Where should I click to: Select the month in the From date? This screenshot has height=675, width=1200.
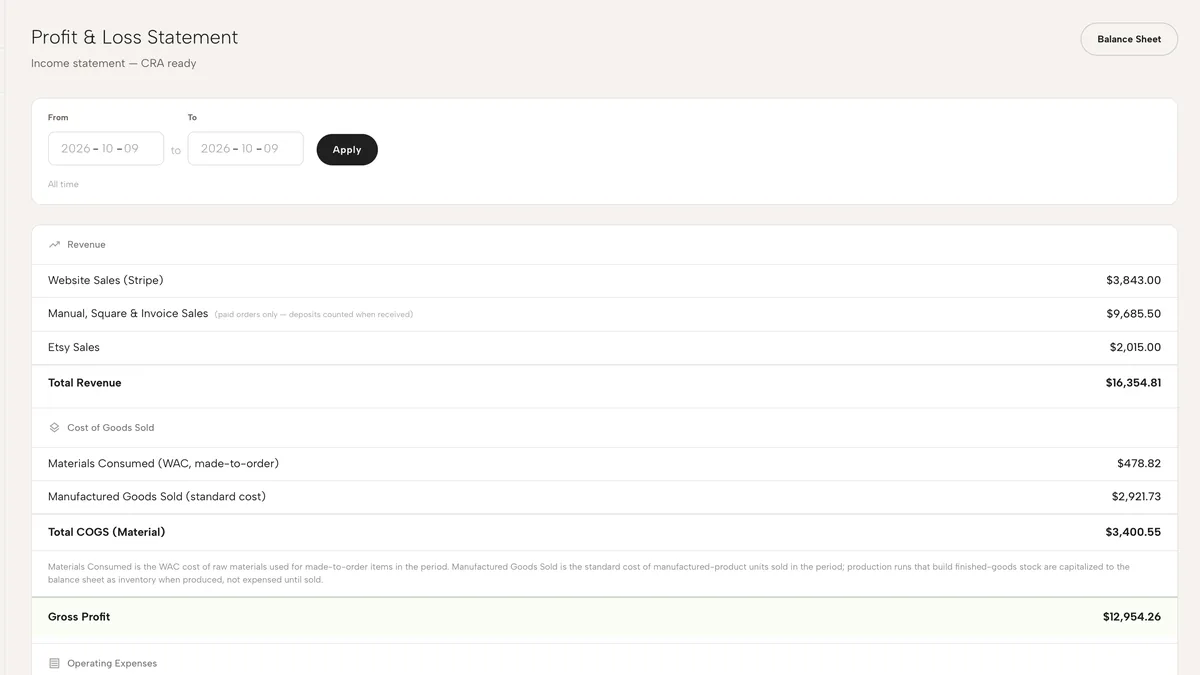pyautogui.click(x=107, y=149)
